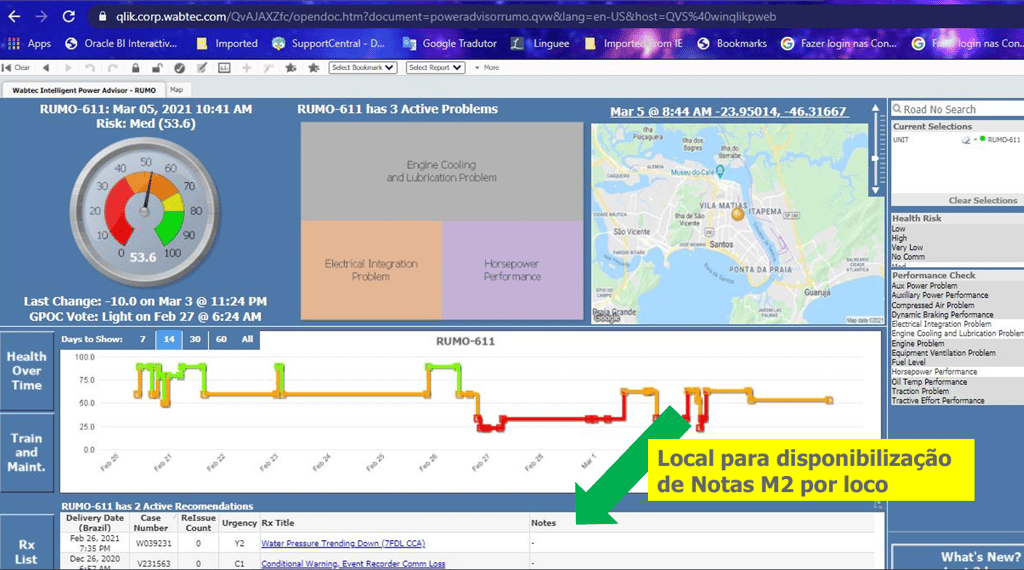Click the Clear Selections button
This screenshot has width=1024, height=570.
[x=982, y=200]
